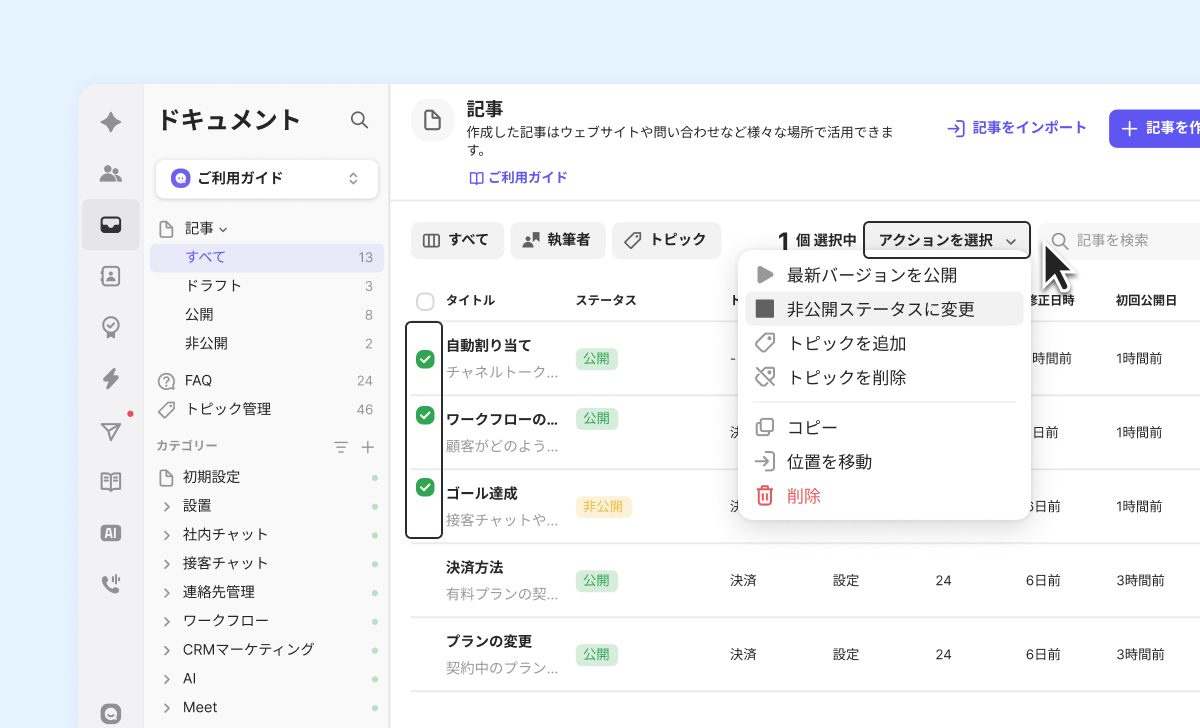The image size is (1200, 728).
Task: Click the plus icon next to カテゴリー
Action: click(x=367, y=447)
